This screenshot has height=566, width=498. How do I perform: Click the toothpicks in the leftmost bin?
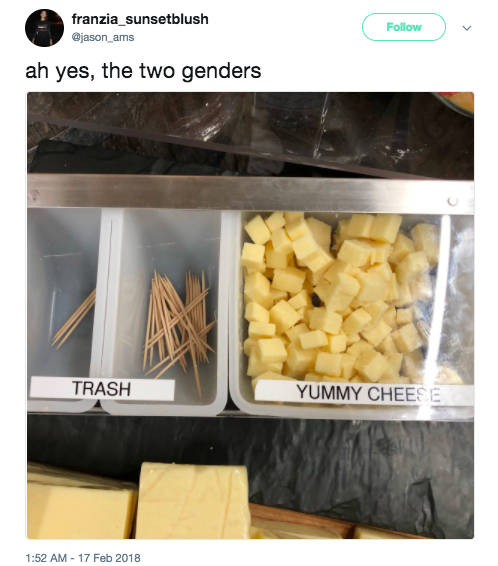pos(74,319)
